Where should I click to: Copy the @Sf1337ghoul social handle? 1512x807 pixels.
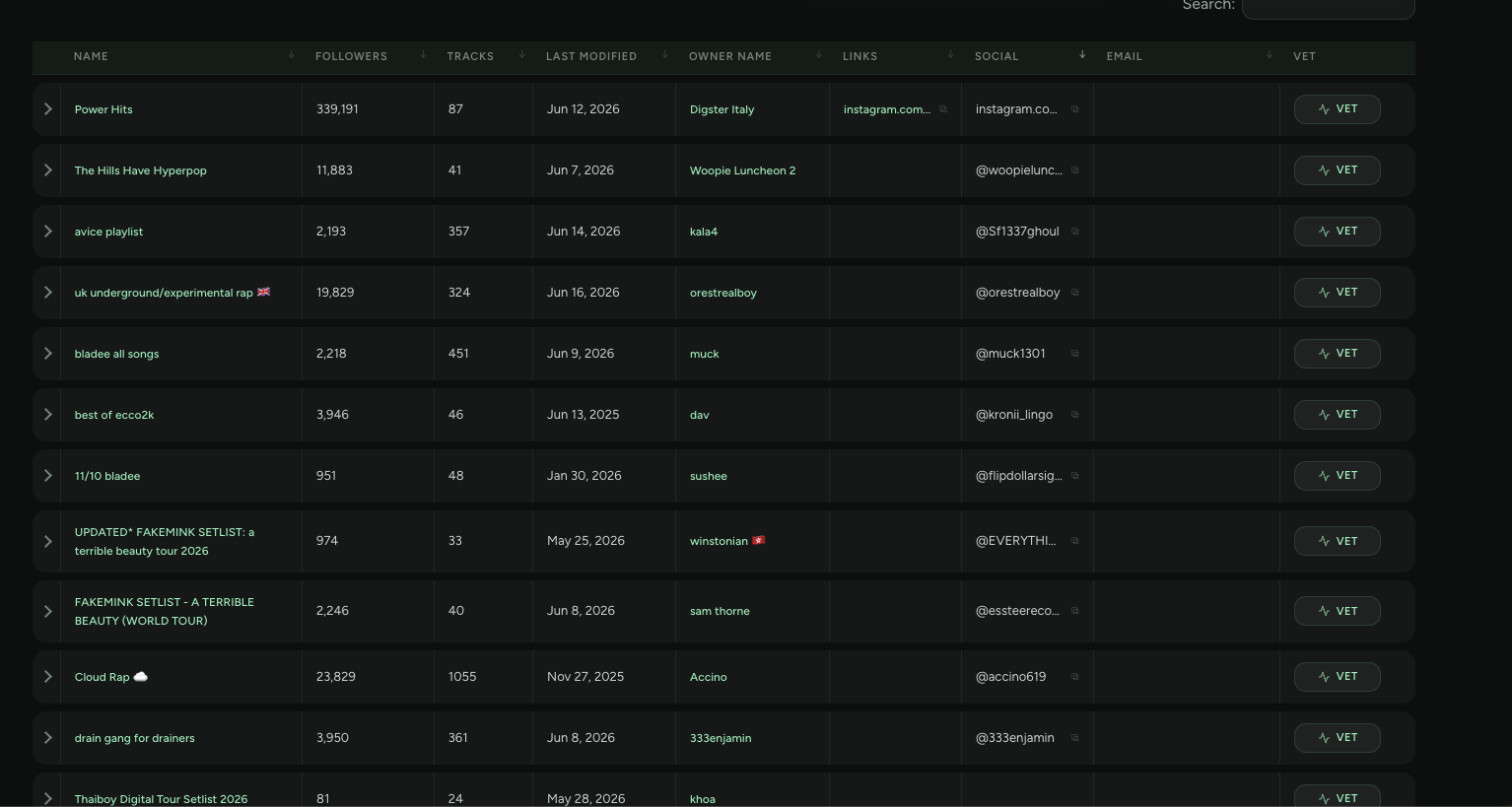(1075, 232)
